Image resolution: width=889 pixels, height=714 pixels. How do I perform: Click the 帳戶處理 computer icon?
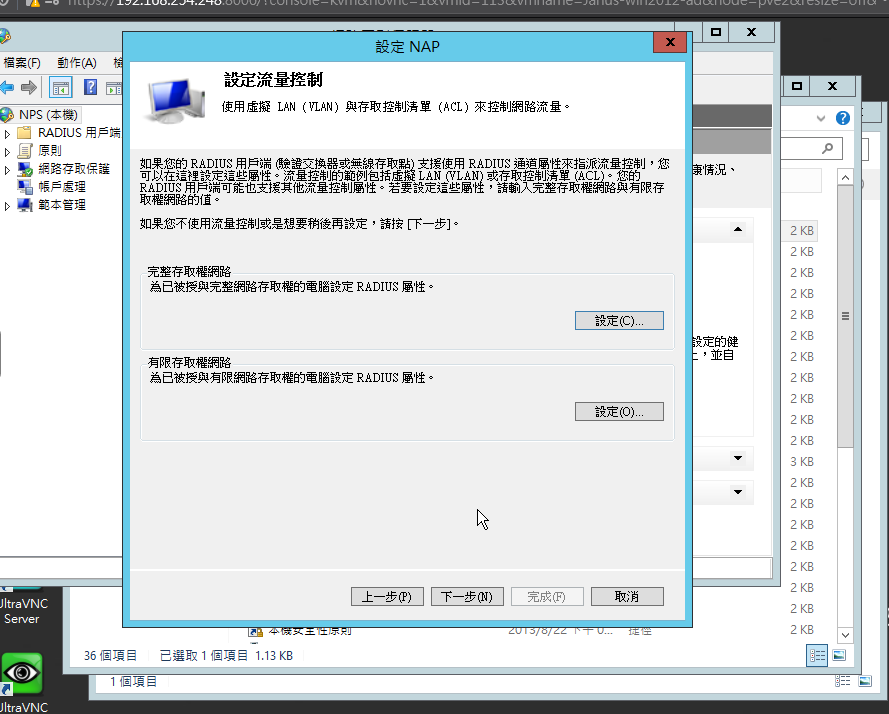[24, 187]
